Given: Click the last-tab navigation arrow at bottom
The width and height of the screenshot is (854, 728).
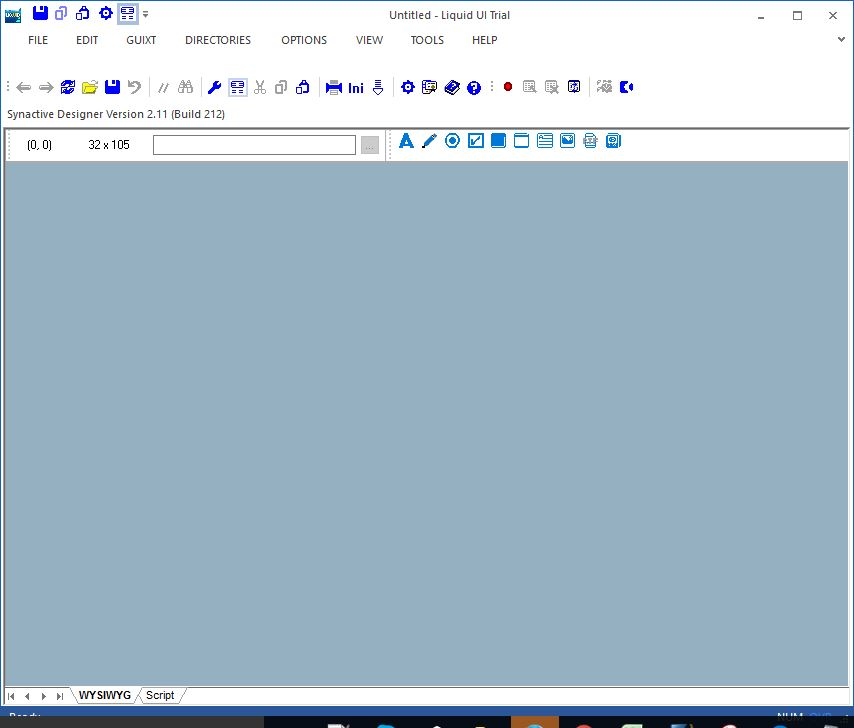Looking at the screenshot, I should pos(60,695).
